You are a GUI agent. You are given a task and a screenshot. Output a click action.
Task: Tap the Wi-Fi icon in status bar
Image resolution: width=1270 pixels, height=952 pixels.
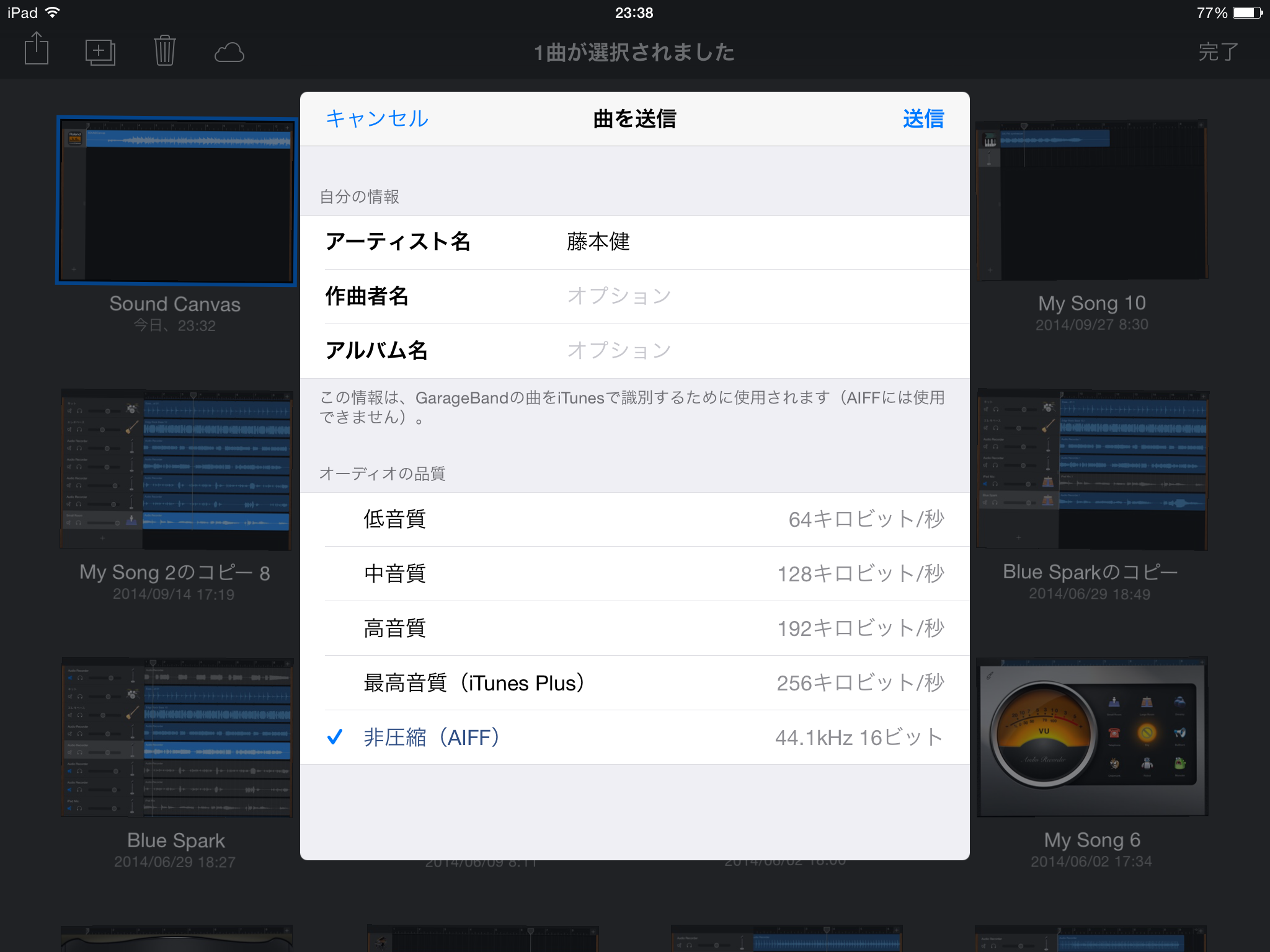pos(53,12)
